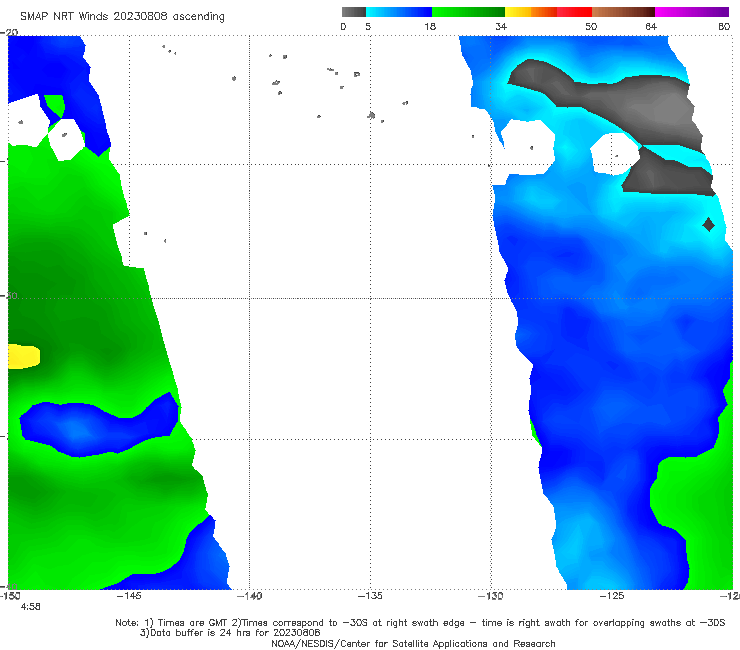Image resolution: width=740 pixels, height=650 pixels.
Task: Click the color bar label 18
Action: [430, 26]
